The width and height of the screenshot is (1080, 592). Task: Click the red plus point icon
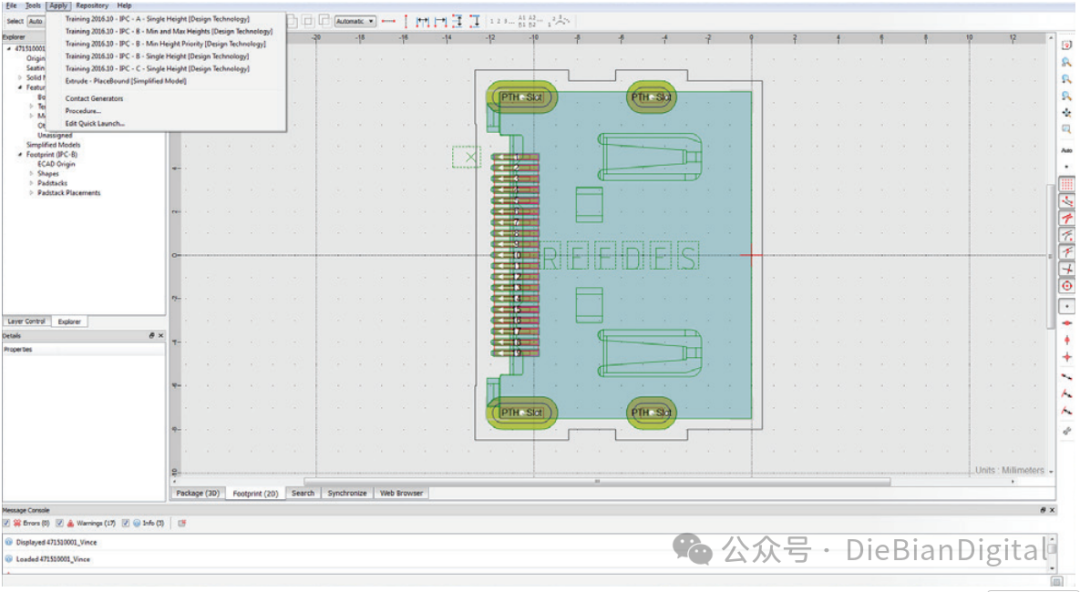[x=1066, y=357]
